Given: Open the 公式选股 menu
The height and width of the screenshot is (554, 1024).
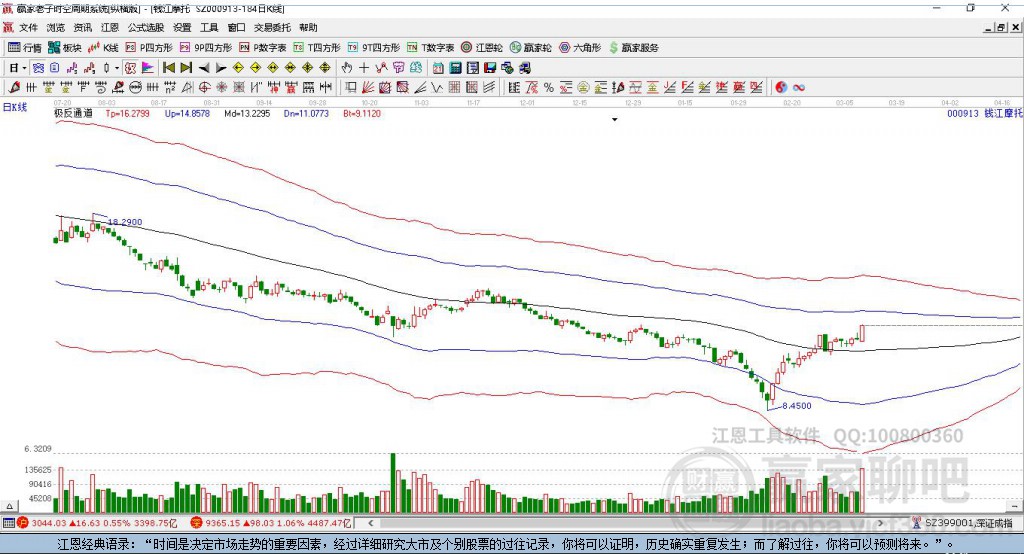Looking at the screenshot, I should point(146,27).
